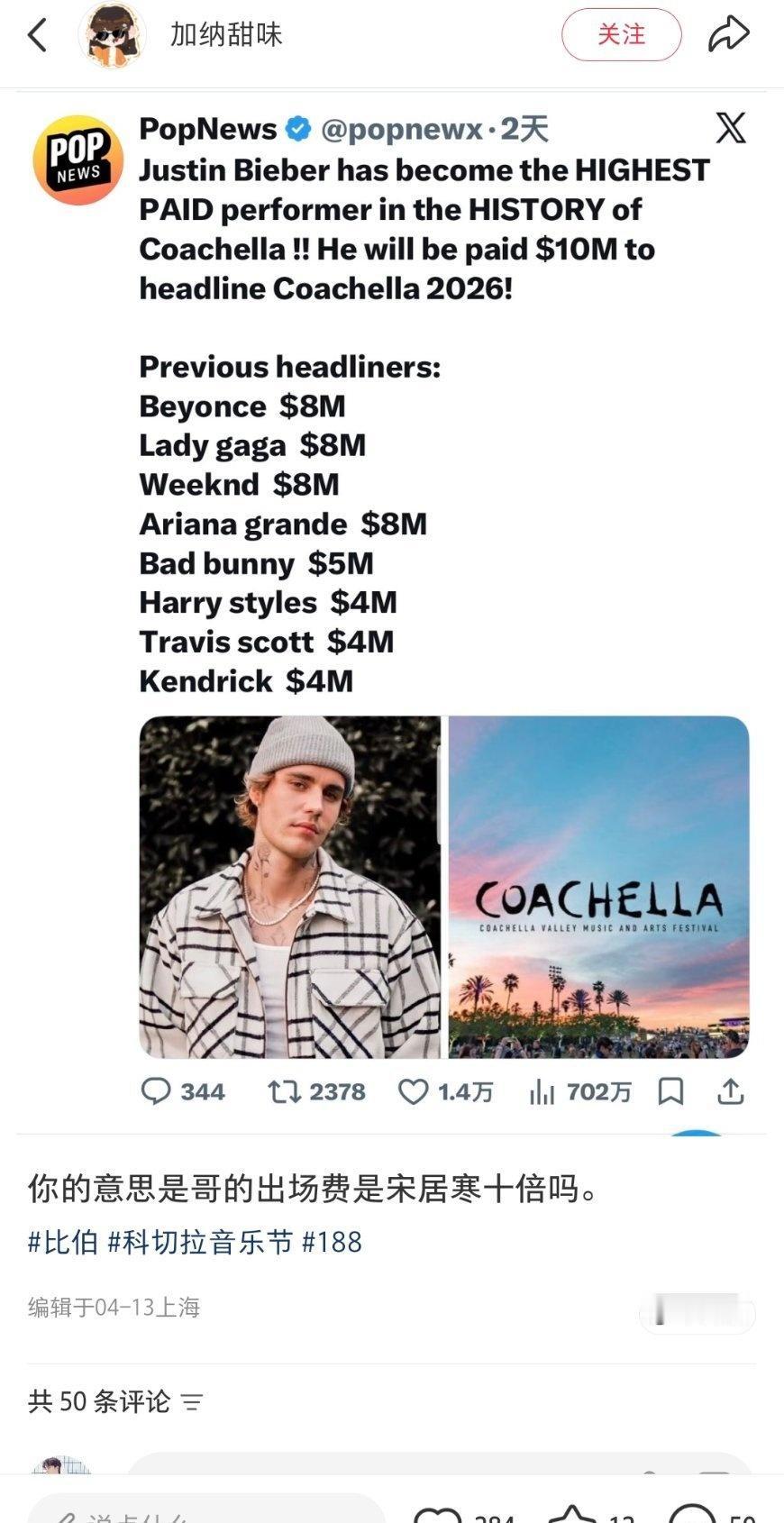
Task: Tap the tweet's bookmark icon
Action: coord(670,1091)
